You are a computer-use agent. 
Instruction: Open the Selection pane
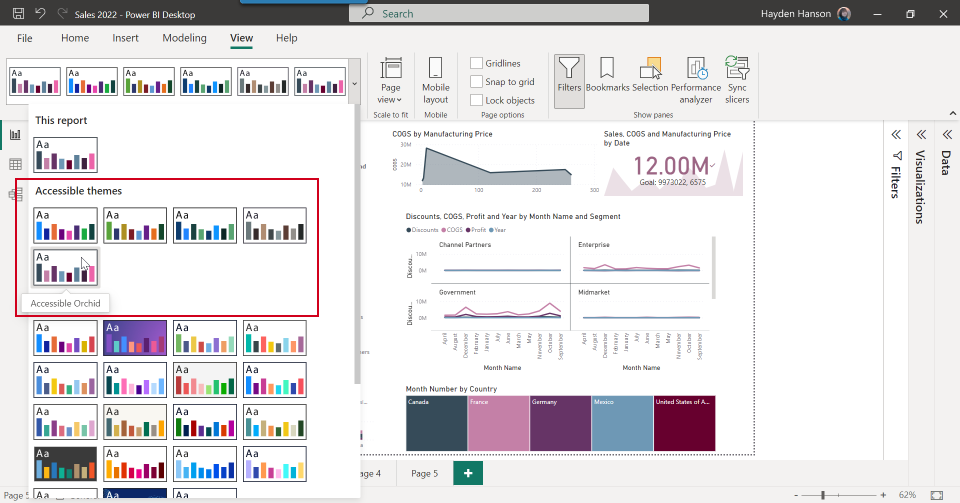(650, 75)
